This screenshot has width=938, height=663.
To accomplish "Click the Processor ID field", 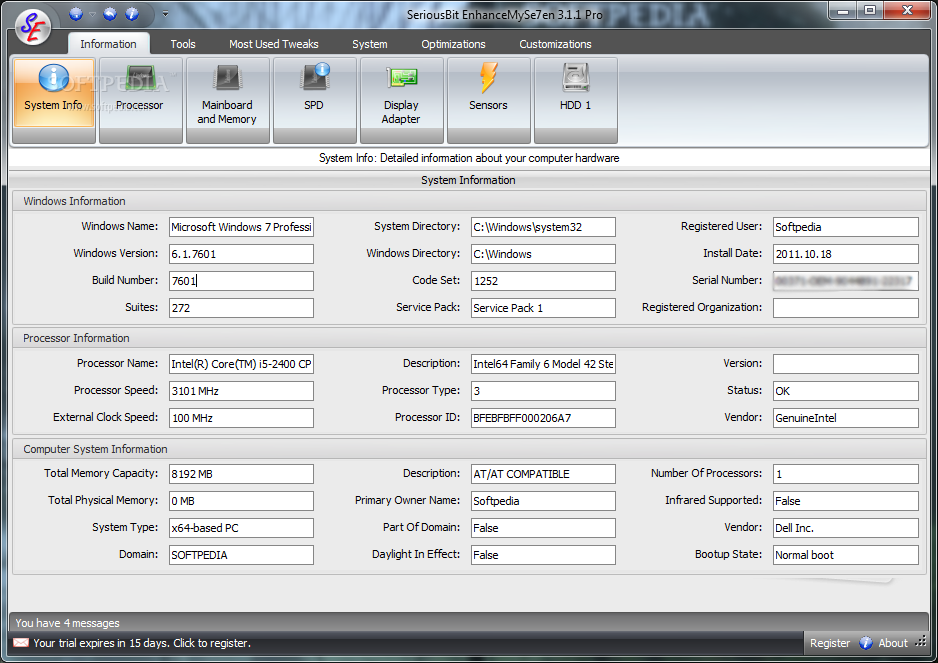I will point(543,418).
